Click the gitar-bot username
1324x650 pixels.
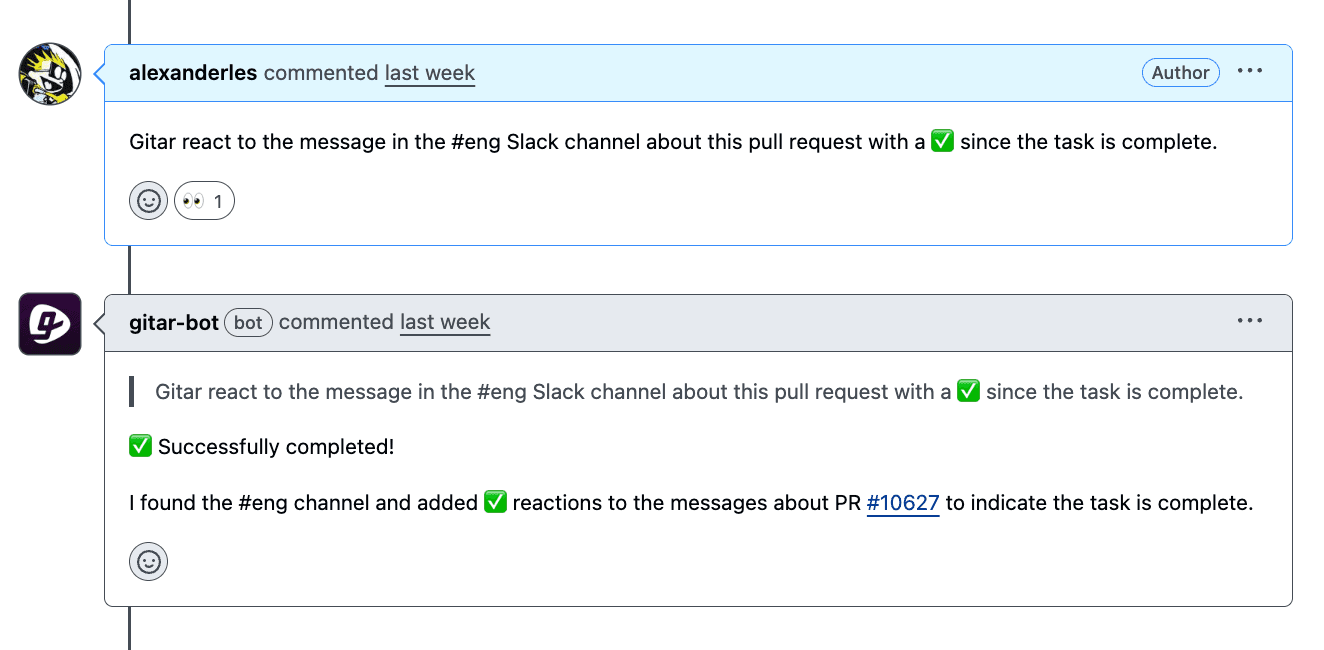[x=175, y=321]
